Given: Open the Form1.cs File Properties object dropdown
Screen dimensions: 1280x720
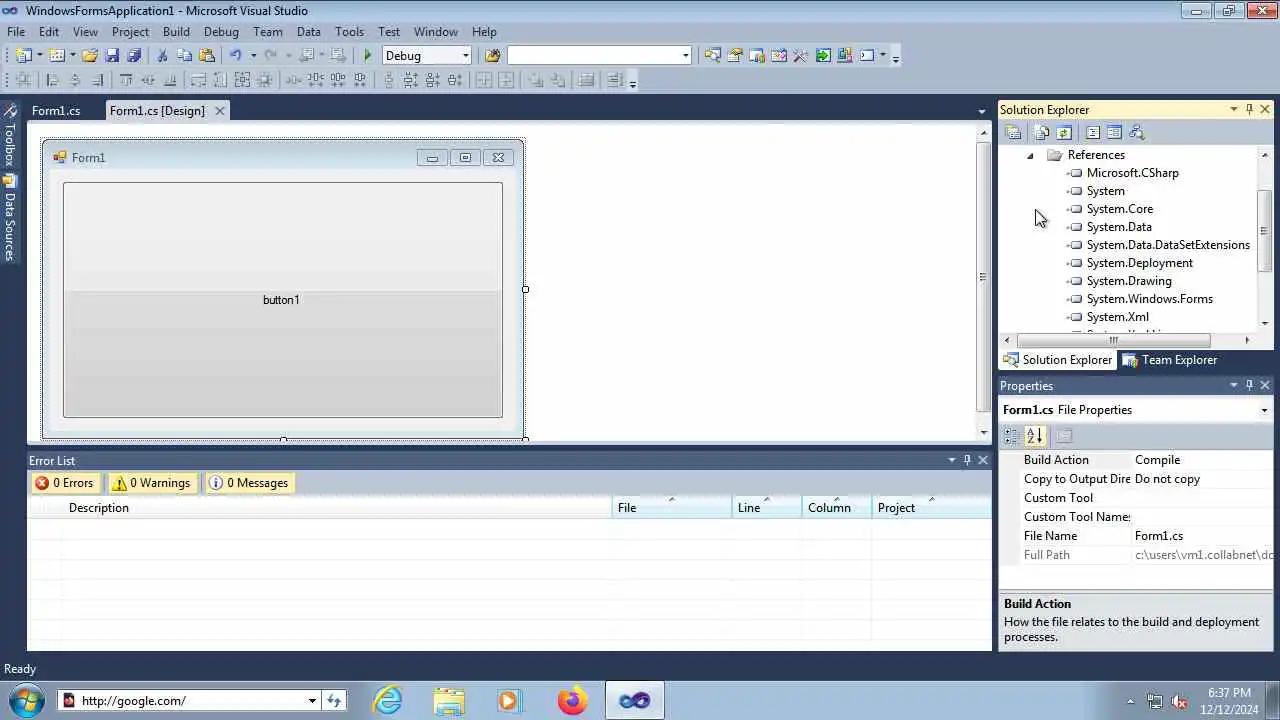Looking at the screenshot, I should 1264,410.
